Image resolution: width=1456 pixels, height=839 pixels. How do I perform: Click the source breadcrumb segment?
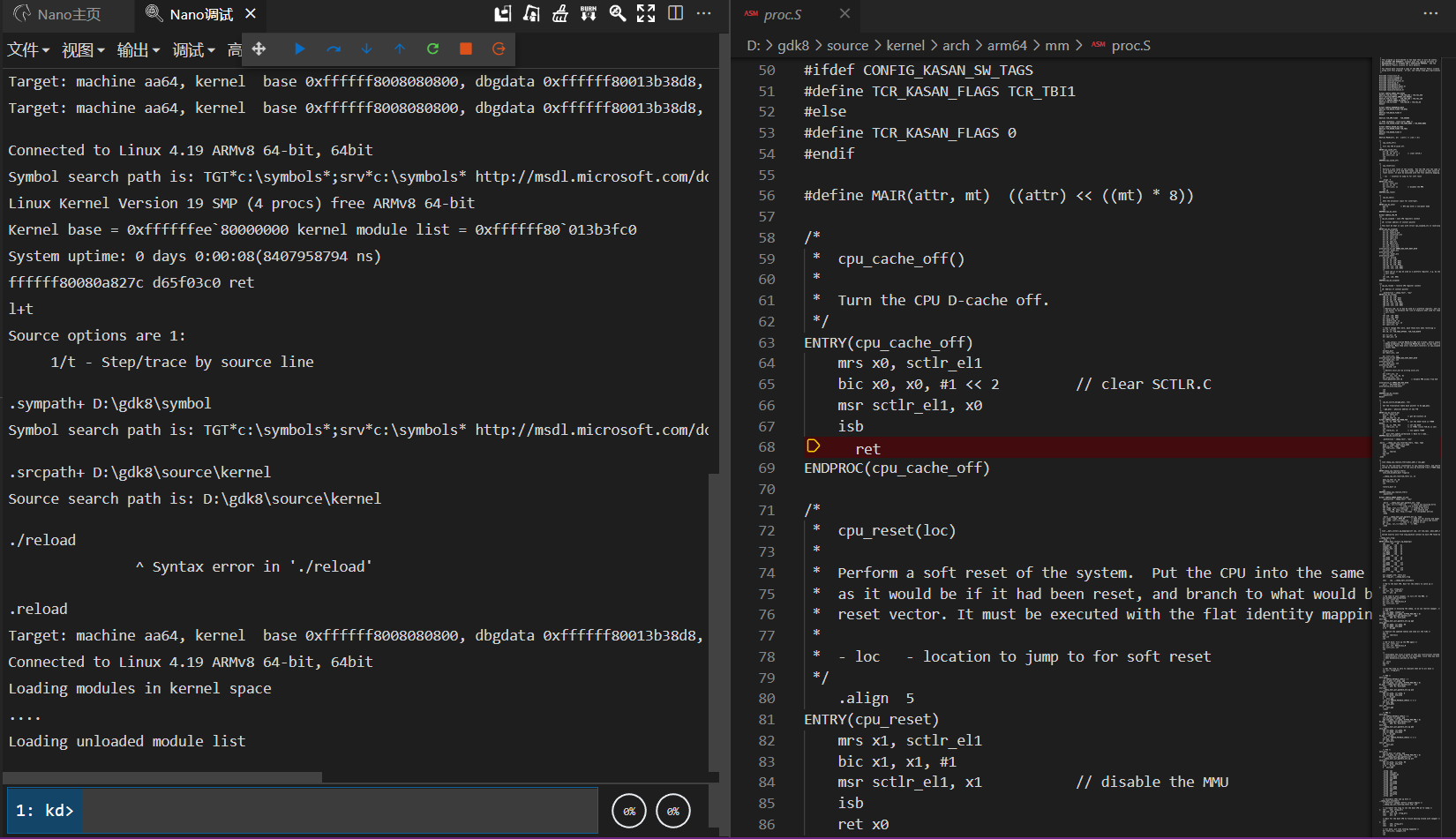(x=848, y=46)
